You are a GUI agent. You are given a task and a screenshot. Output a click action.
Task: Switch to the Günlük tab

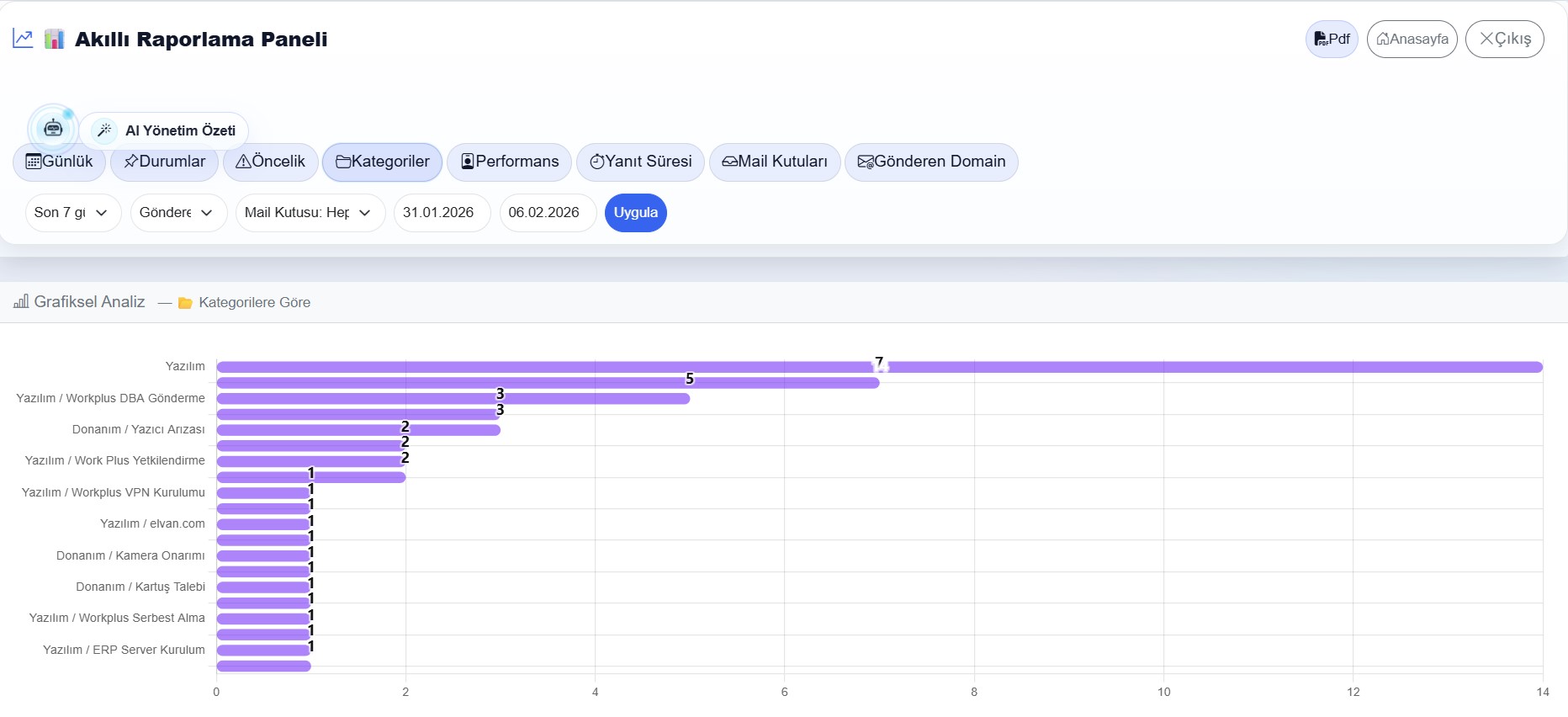(x=59, y=162)
